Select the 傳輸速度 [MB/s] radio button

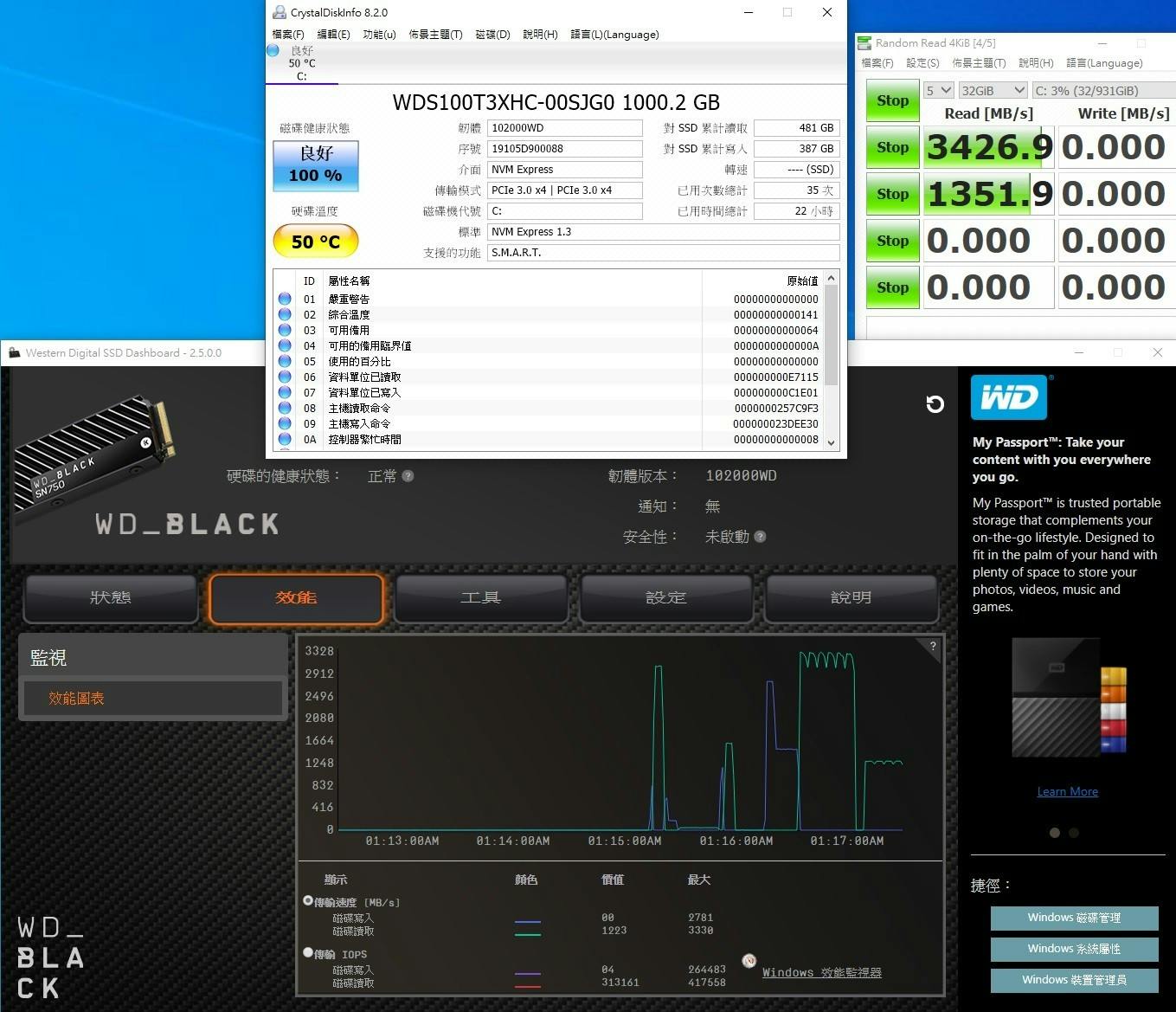(x=308, y=900)
